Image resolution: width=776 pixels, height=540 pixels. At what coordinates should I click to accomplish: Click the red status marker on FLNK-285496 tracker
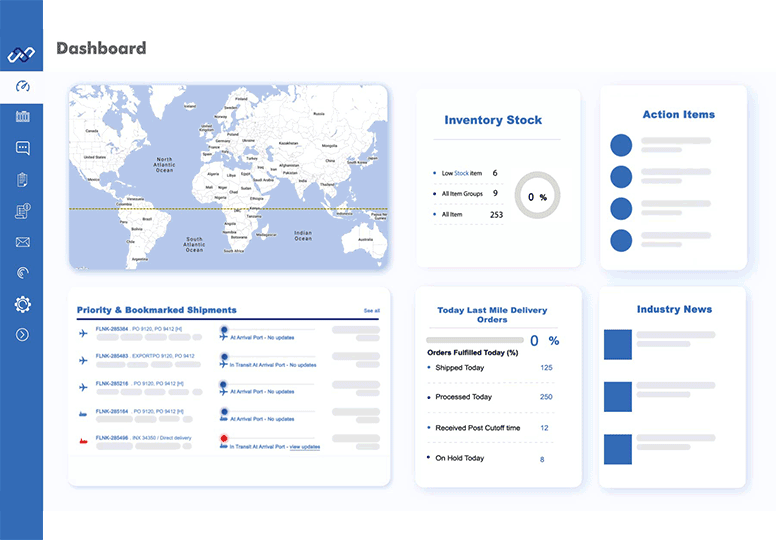pos(223,439)
